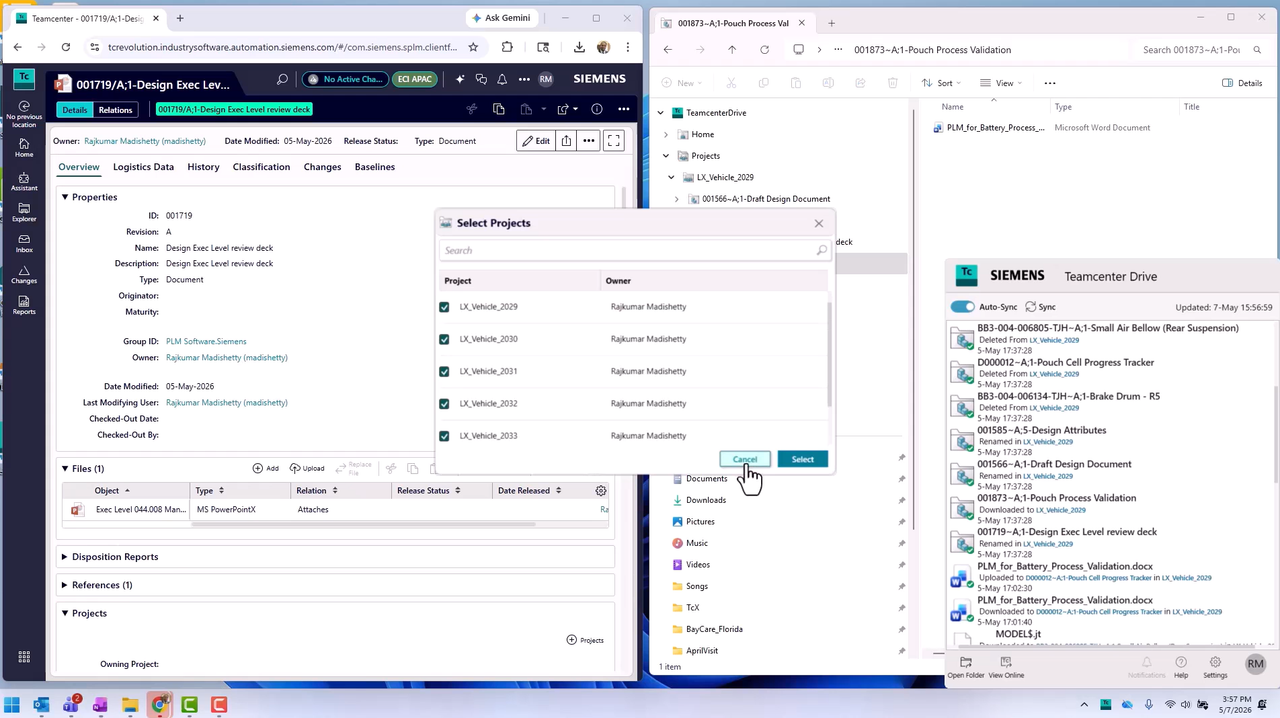Click Upload in the Files section
Image resolution: width=1280 pixels, height=718 pixels.
coord(307,468)
